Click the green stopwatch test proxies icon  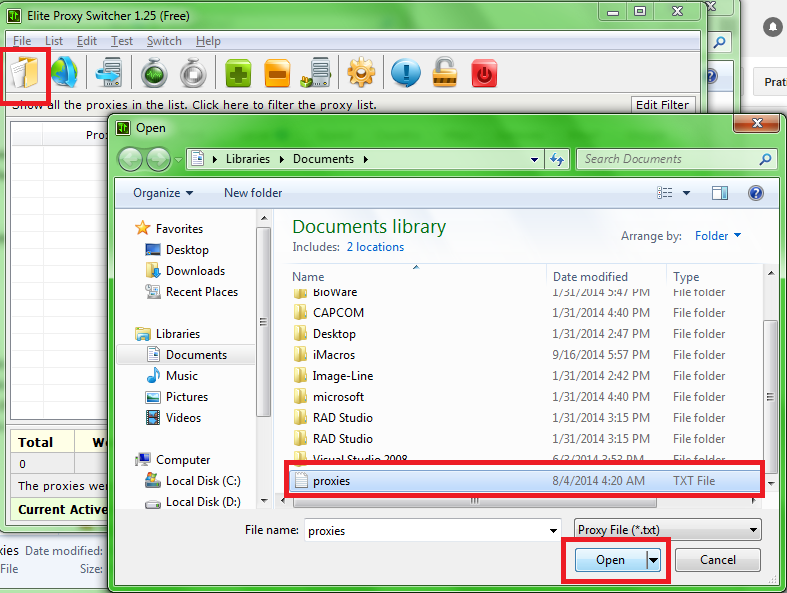(x=153, y=73)
